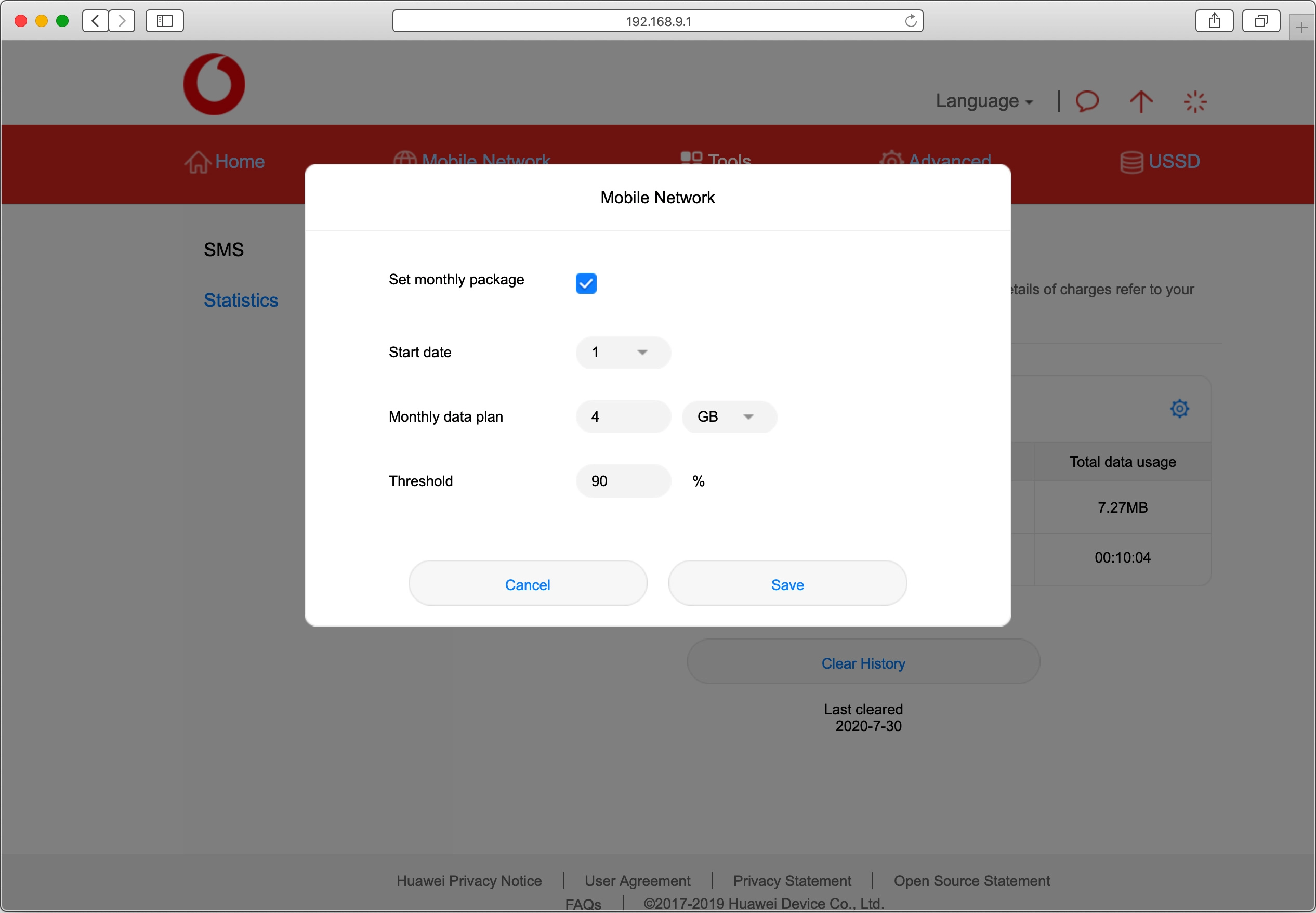Click Safari share icon

(1214, 21)
